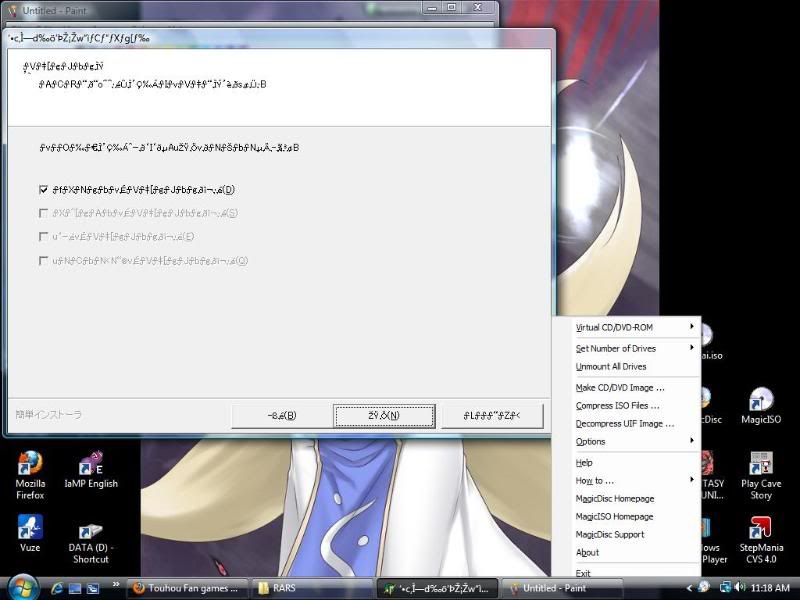The height and width of the screenshot is (600, 800).
Task: Select Make CD/DVD Image menu item
Action: [x=628, y=388]
